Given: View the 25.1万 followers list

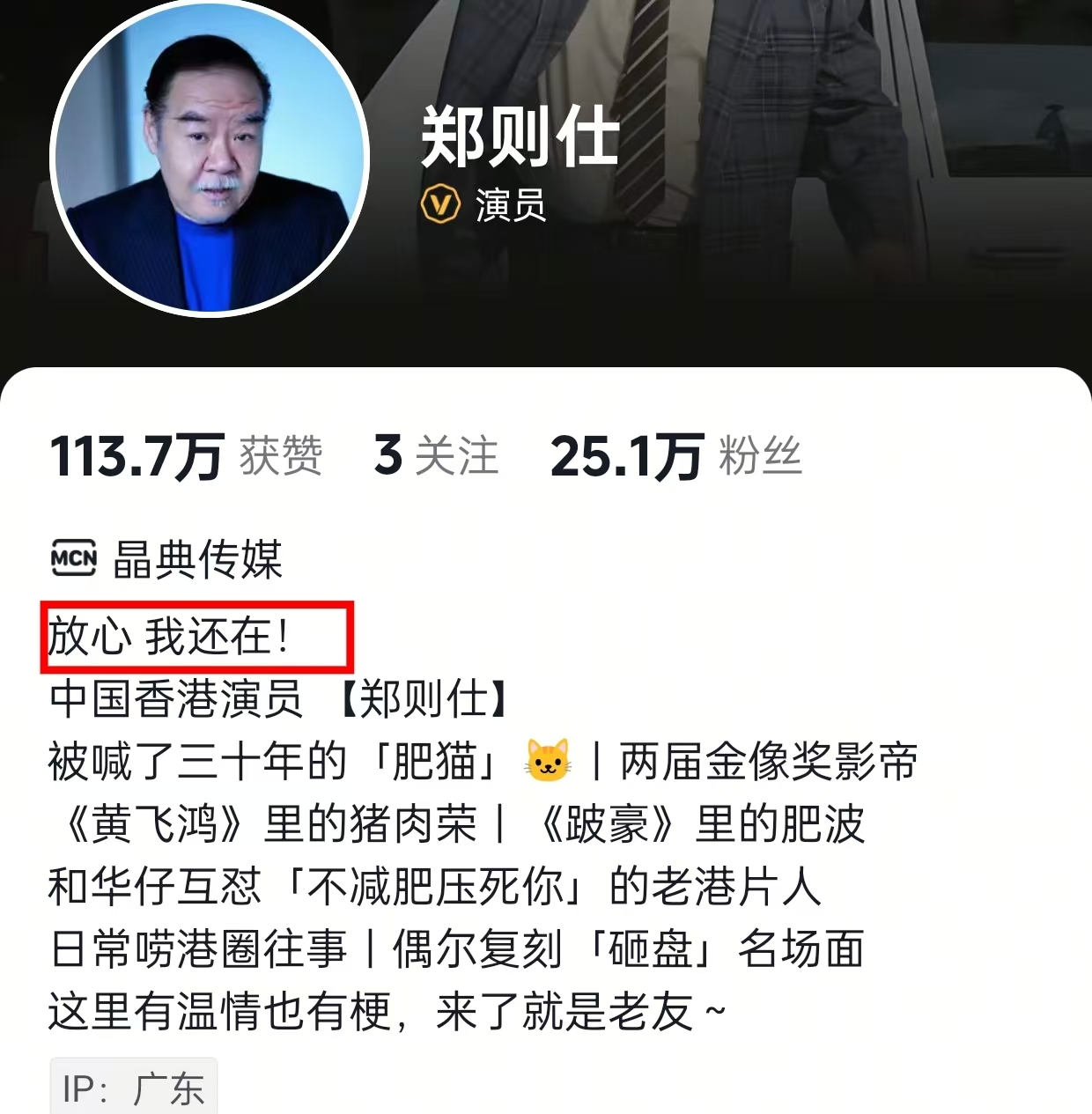Looking at the screenshot, I should [x=676, y=456].
